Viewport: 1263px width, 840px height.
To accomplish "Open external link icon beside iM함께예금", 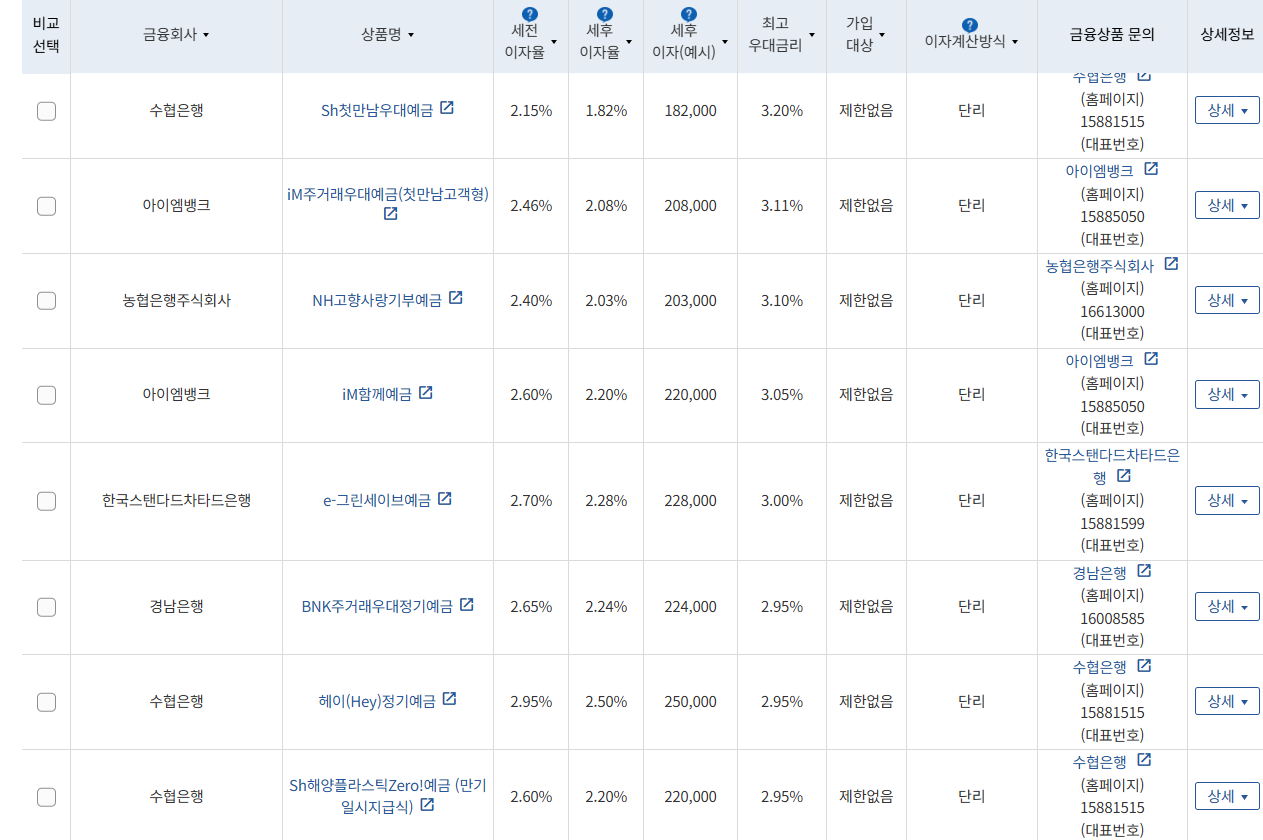I will 427,392.
